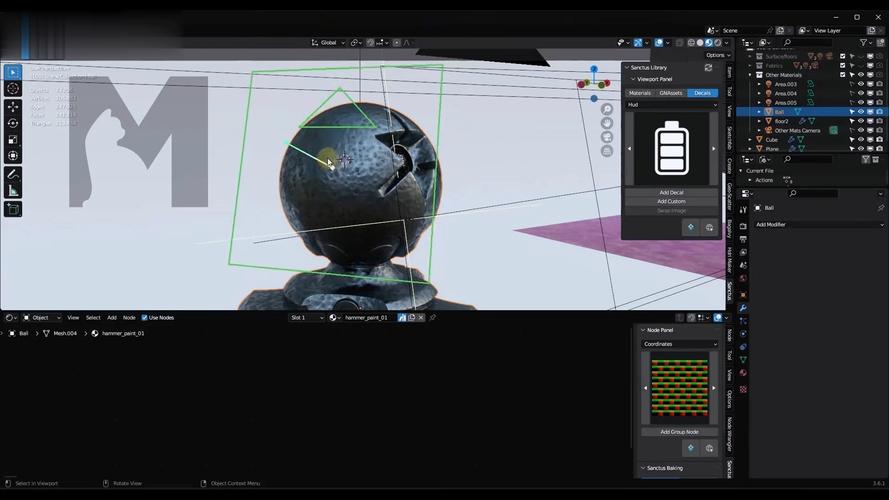Open the Material properties tab icon
The width and height of the screenshot is (889, 500).
pyautogui.click(x=743, y=372)
